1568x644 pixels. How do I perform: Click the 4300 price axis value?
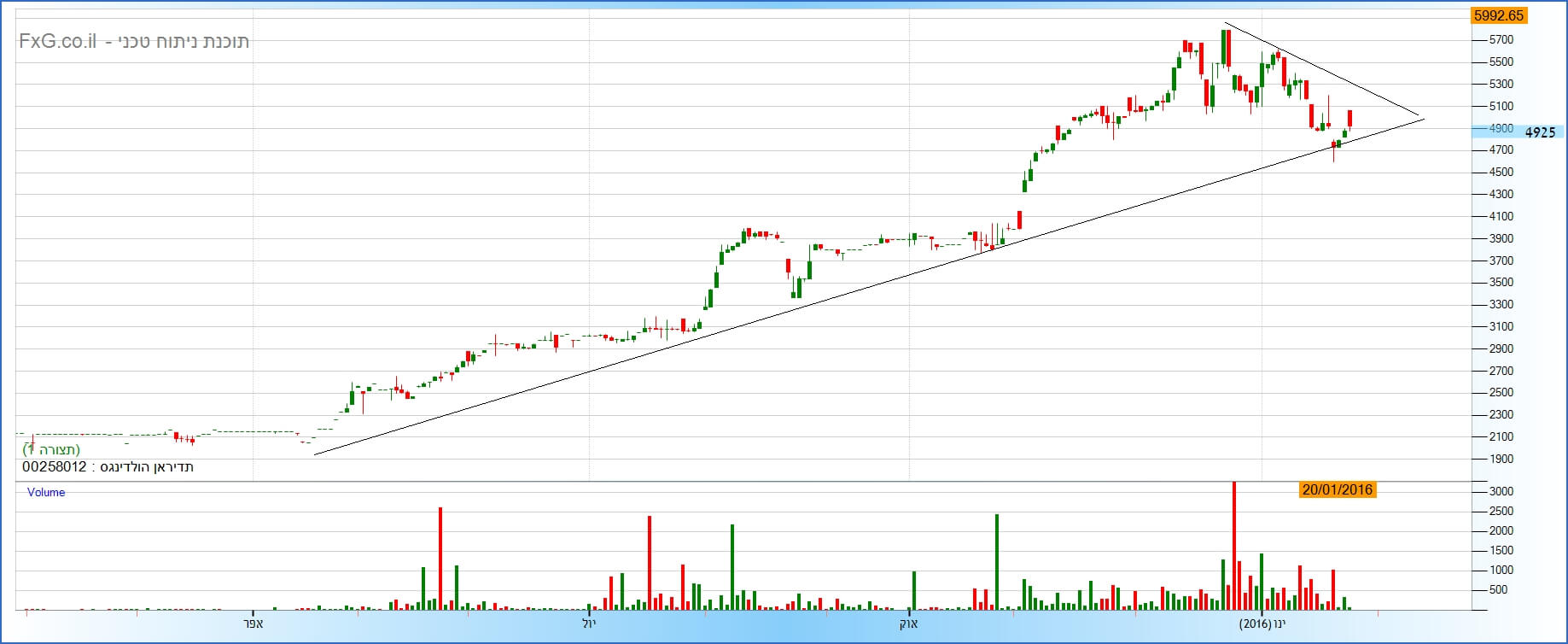pos(1501,195)
